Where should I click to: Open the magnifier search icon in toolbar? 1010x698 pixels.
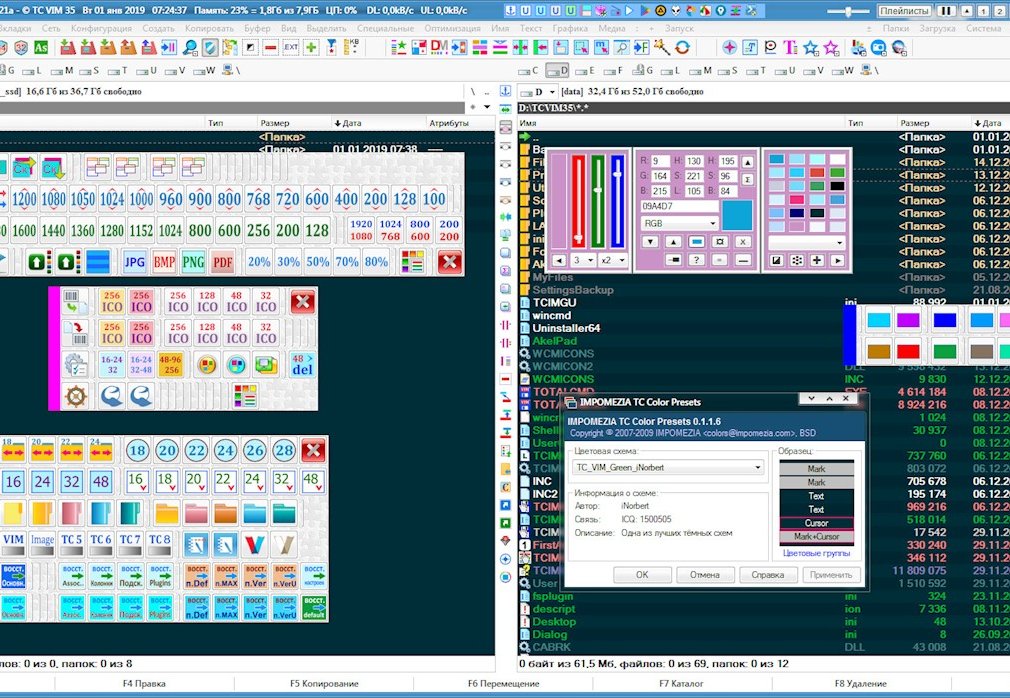coord(190,48)
